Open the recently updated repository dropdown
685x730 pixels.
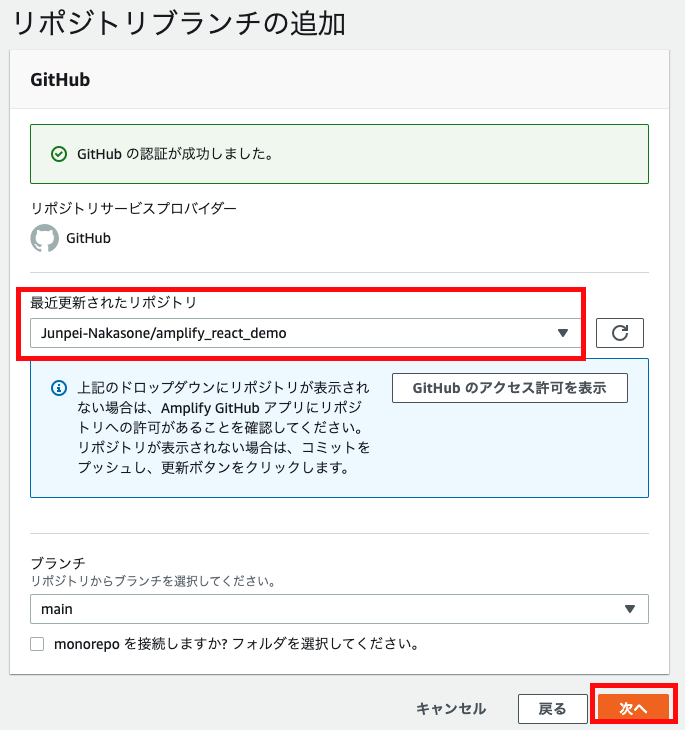(x=306, y=333)
